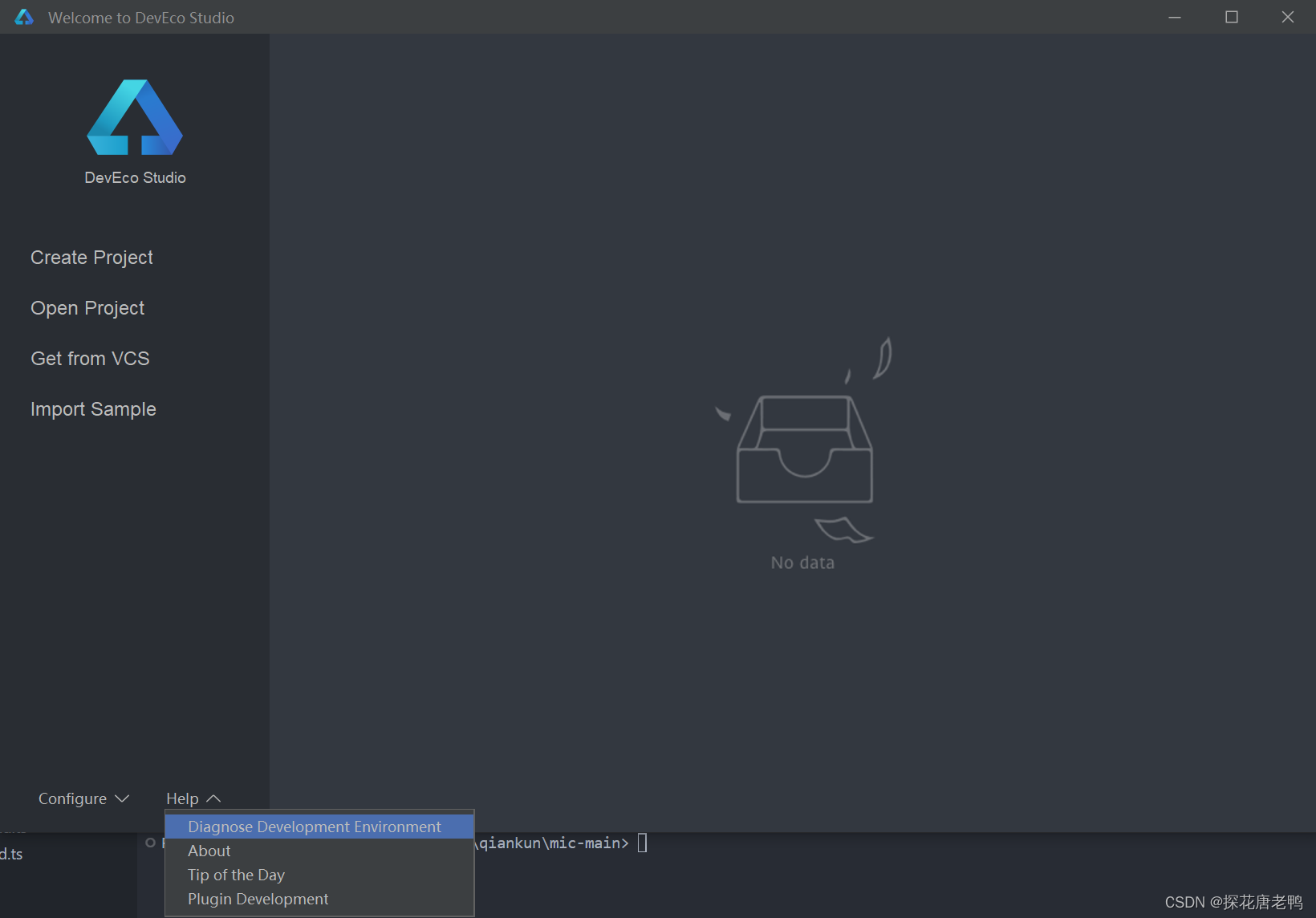This screenshot has width=1316, height=918.
Task: Click the DevEco Studio label under logo
Action: 135,177
